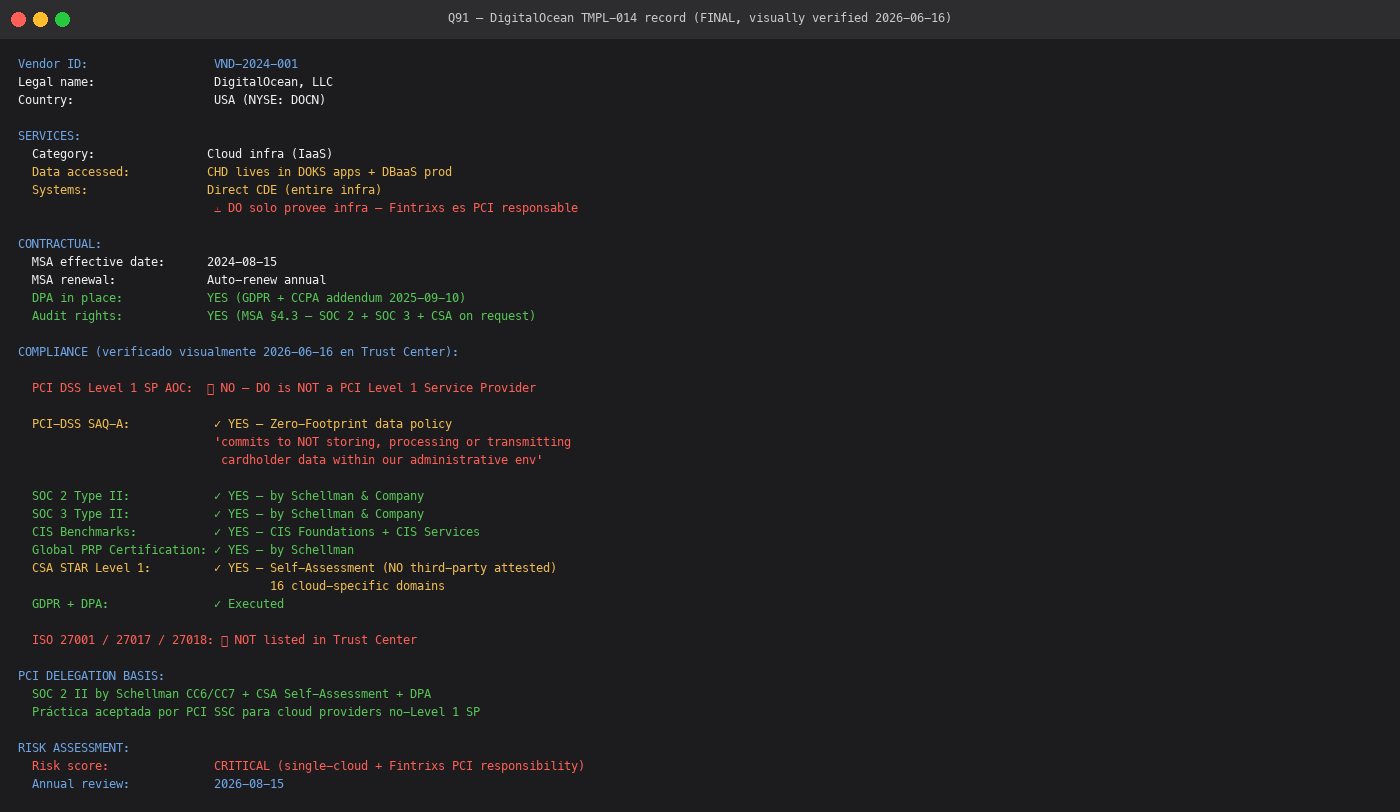
Task: Select "NOT listed in Trust Center"
Action: 326,640
